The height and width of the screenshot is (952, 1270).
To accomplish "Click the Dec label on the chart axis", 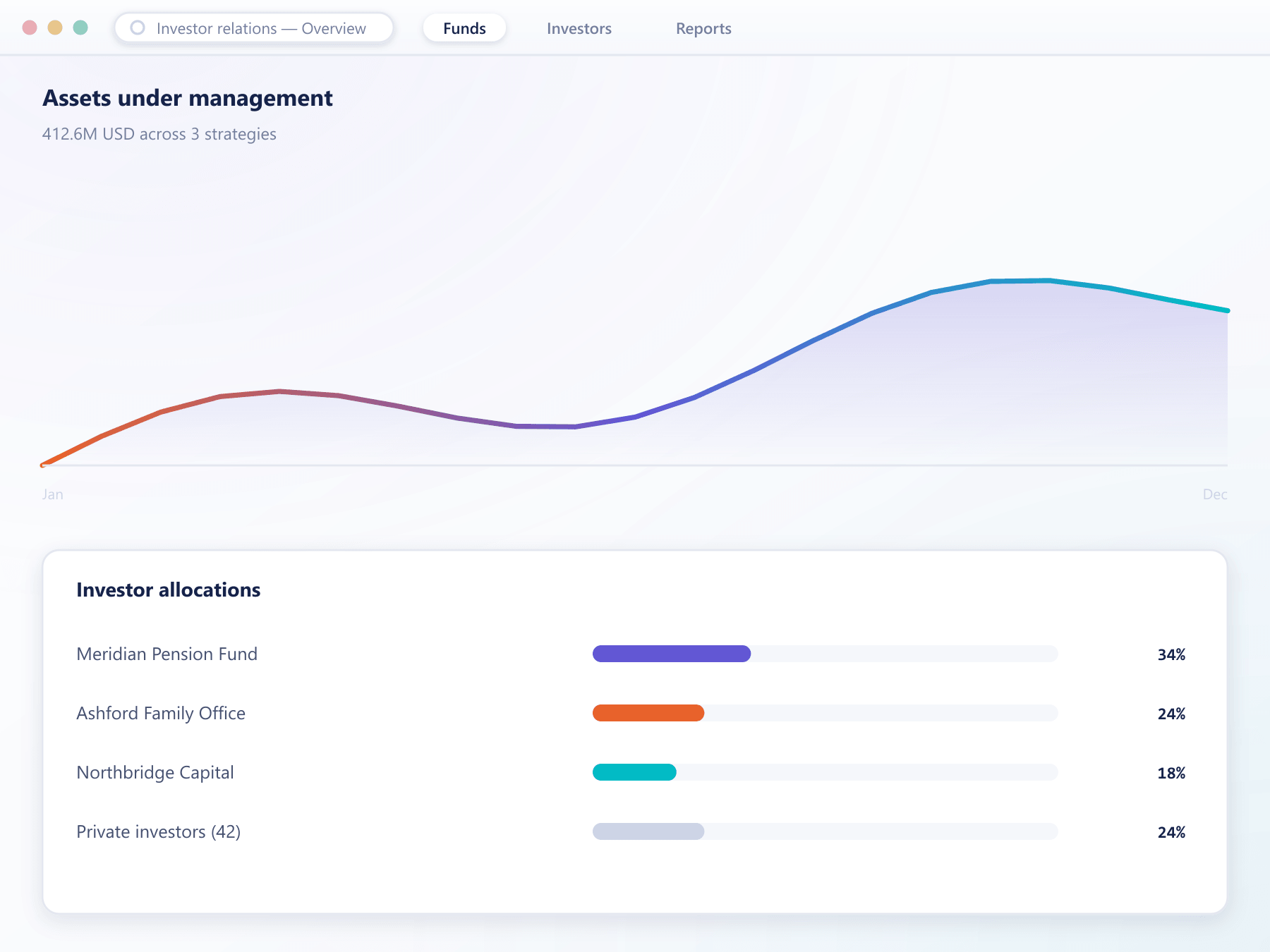I will pos(1215,494).
